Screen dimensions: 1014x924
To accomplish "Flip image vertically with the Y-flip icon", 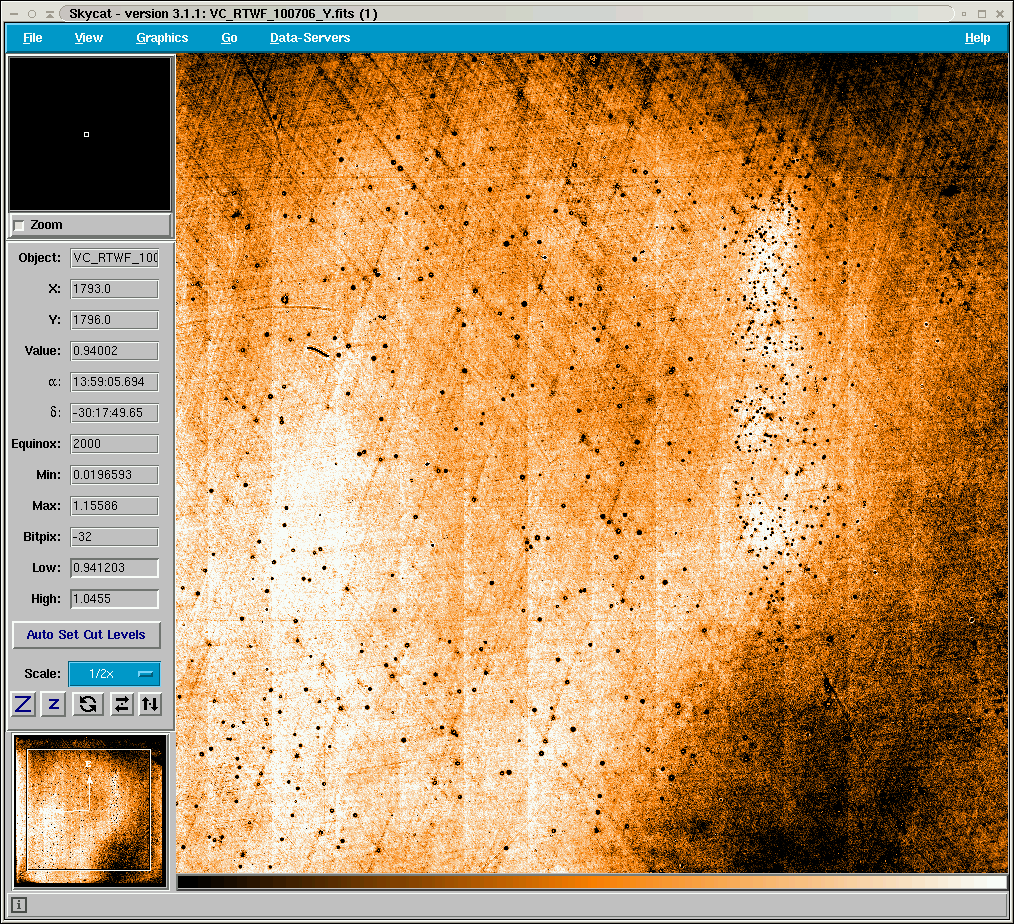I will (x=150, y=704).
